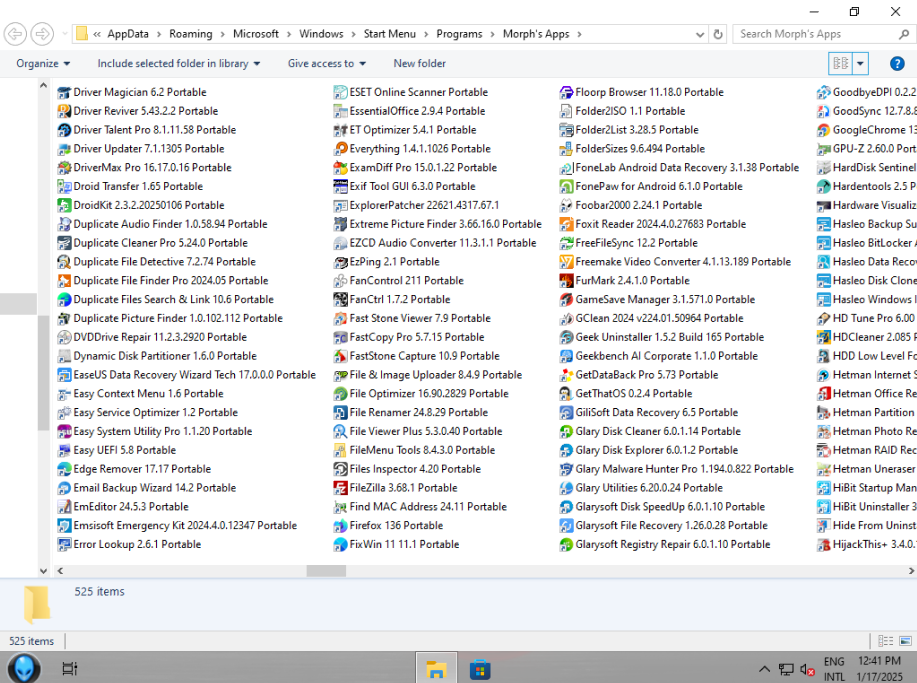This screenshot has width=917, height=683.
Task: Expand the view options dropdown arrow
Action: (x=860, y=64)
